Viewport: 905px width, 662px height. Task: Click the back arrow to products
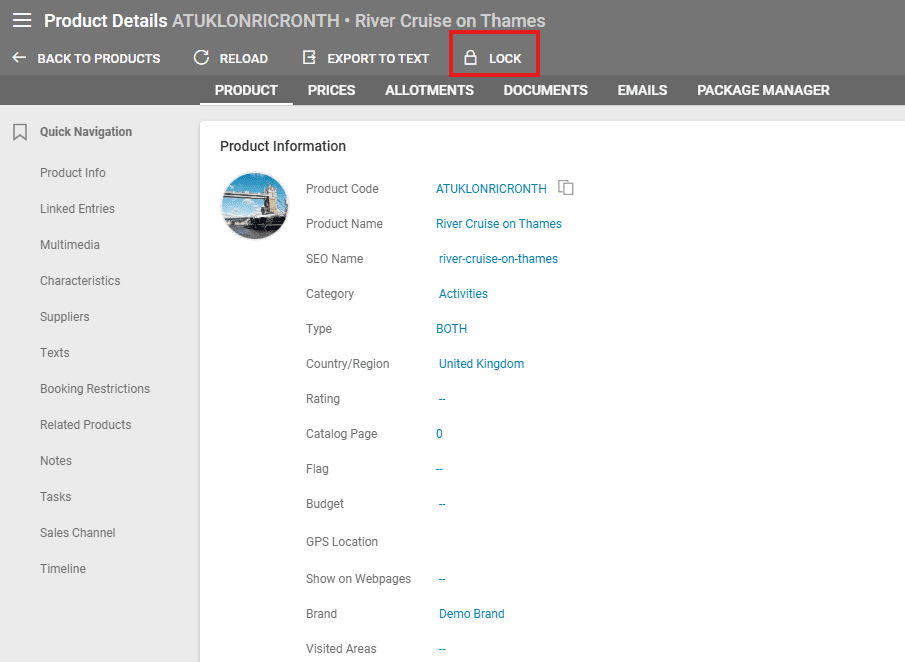(x=19, y=58)
